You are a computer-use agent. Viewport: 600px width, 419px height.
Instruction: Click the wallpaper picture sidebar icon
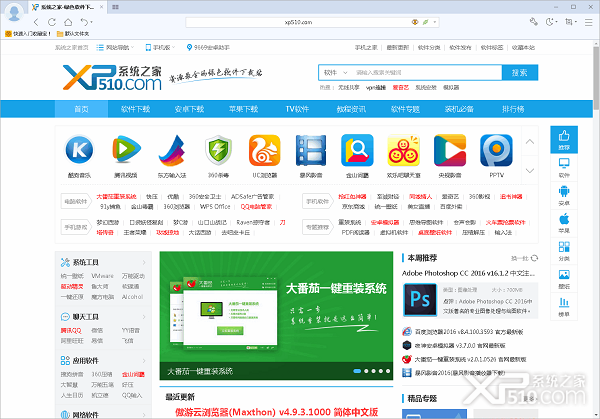pyautogui.click(x=564, y=279)
